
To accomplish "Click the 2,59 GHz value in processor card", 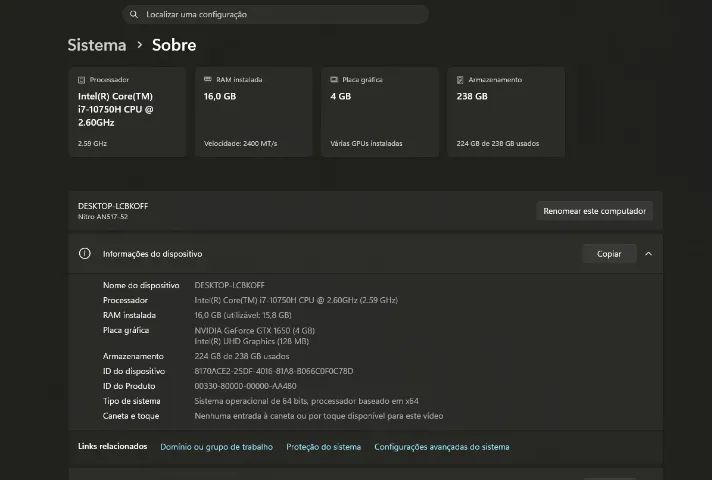I will 92,144.
